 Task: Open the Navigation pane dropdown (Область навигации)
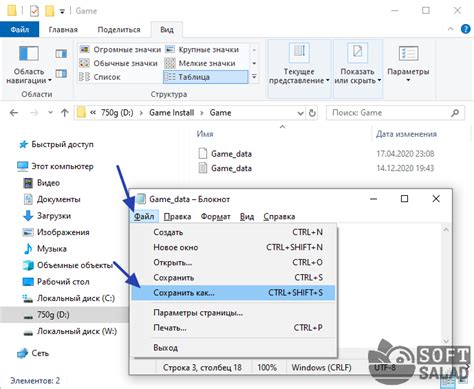[x=29, y=65]
